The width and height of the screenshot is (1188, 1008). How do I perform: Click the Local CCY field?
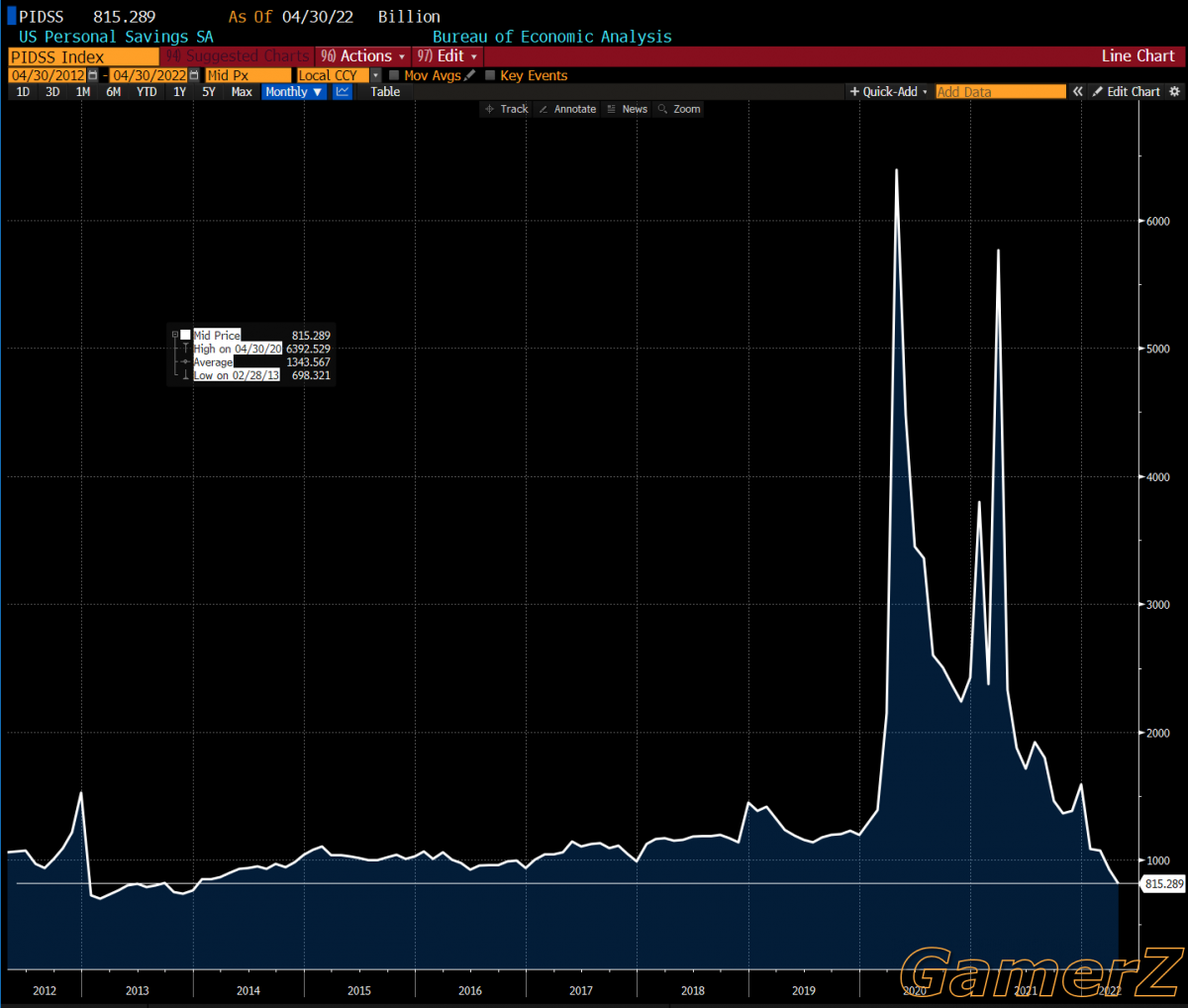point(334,75)
